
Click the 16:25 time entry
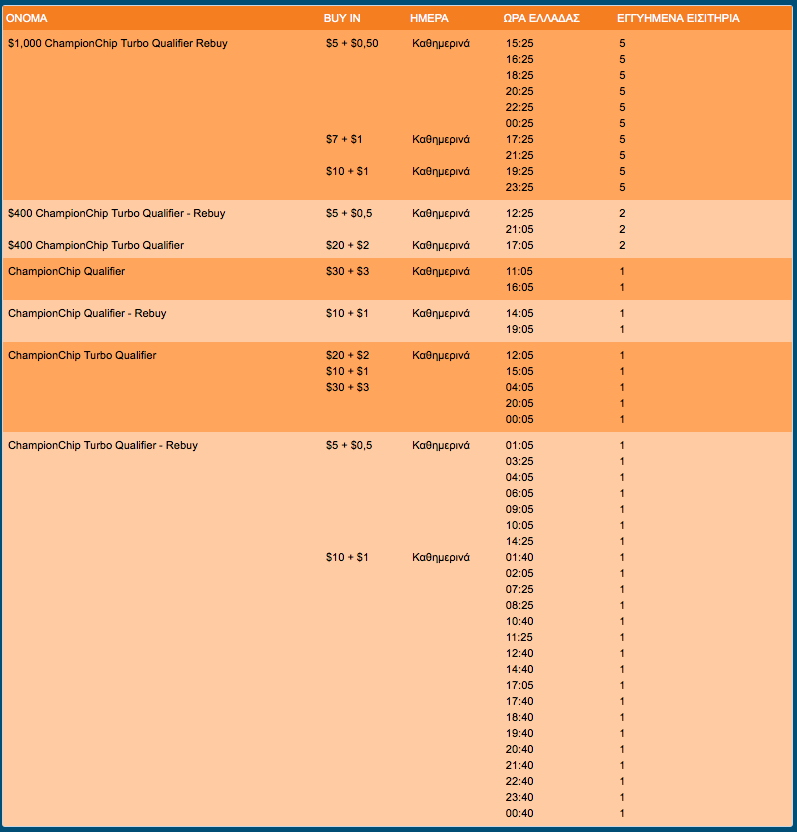point(519,59)
